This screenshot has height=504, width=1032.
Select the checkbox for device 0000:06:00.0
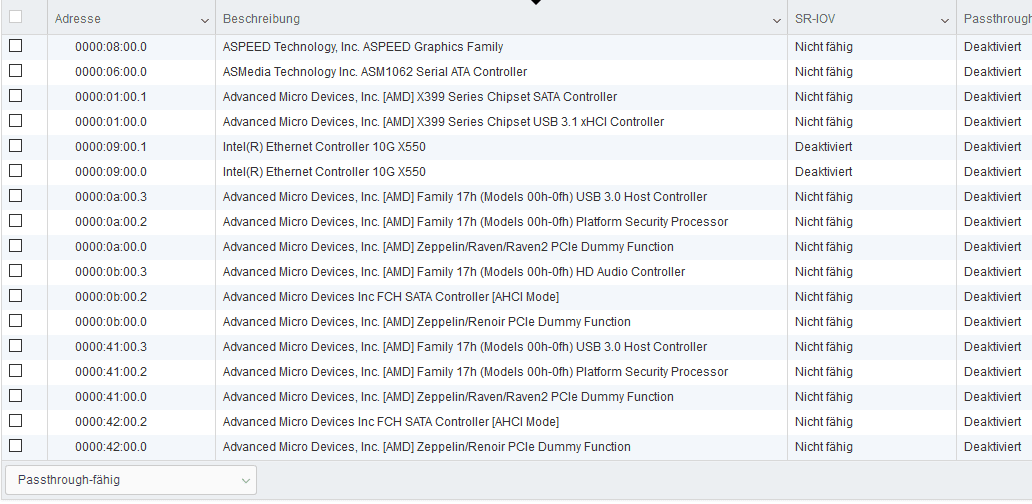tap(15, 71)
